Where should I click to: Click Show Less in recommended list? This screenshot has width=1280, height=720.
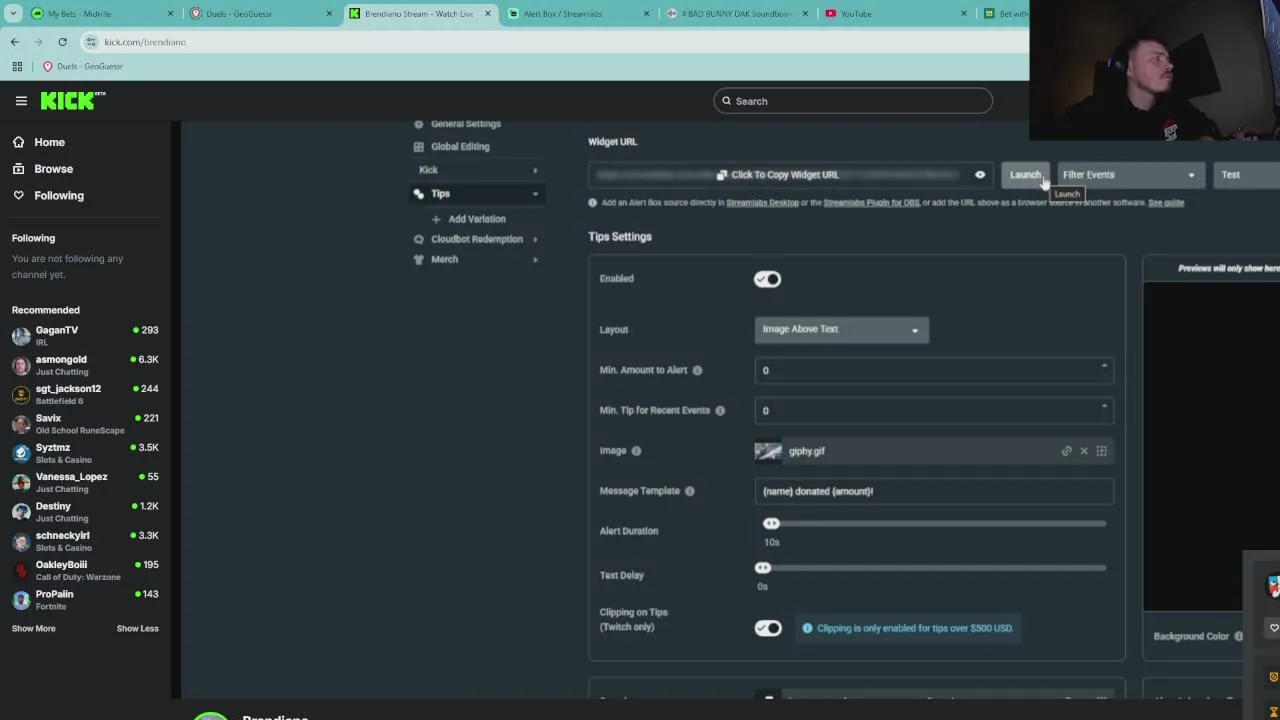(x=138, y=629)
